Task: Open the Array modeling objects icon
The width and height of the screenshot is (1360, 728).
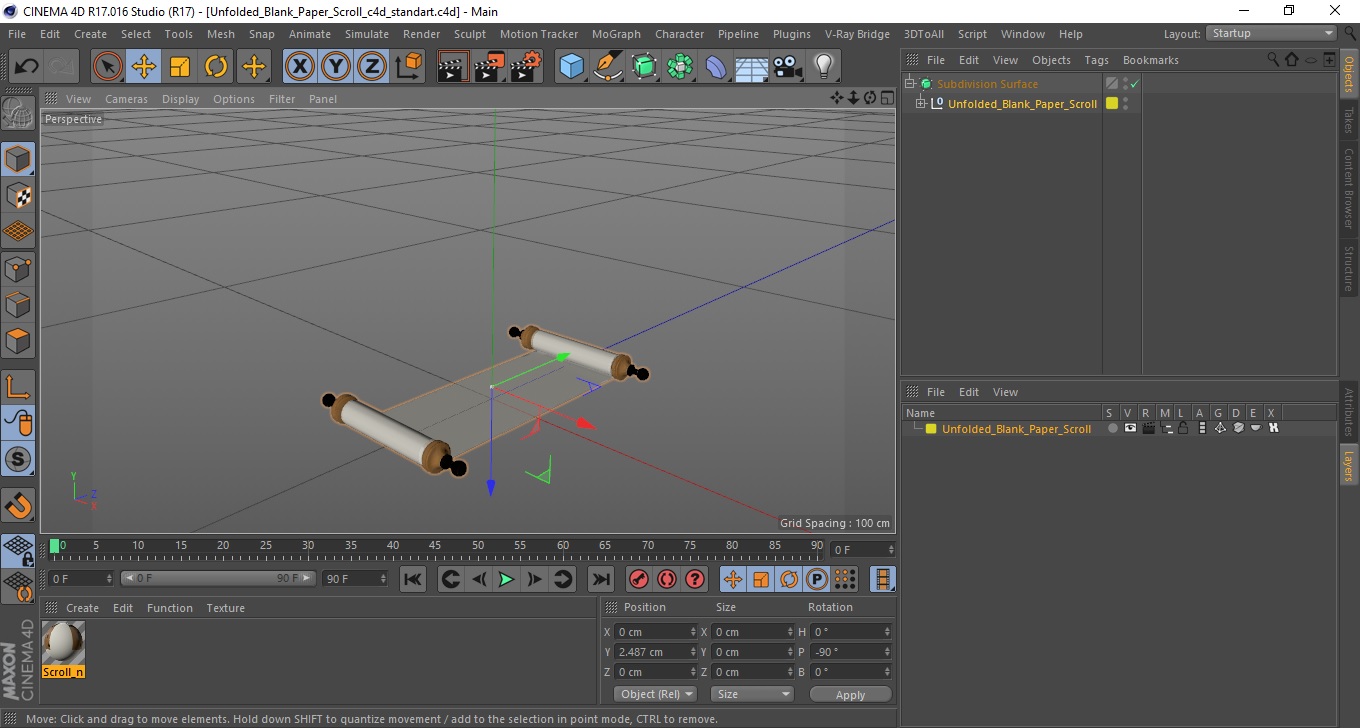Action: coord(680,67)
